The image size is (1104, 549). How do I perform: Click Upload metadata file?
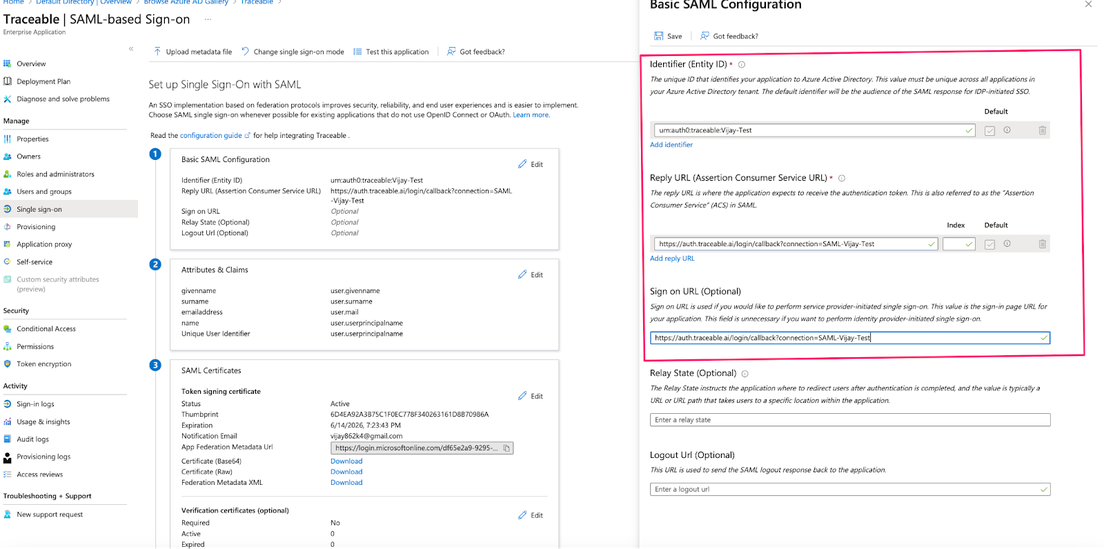193,51
